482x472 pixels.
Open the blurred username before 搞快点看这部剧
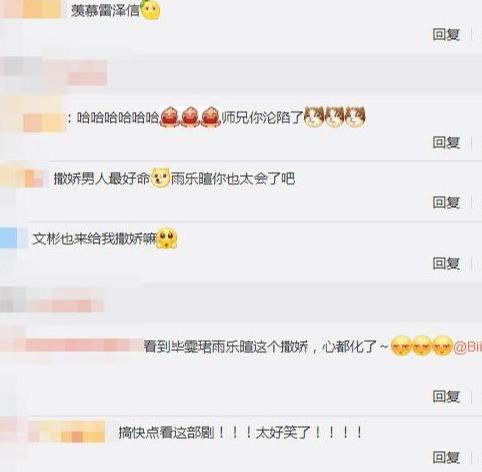coord(66,432)
